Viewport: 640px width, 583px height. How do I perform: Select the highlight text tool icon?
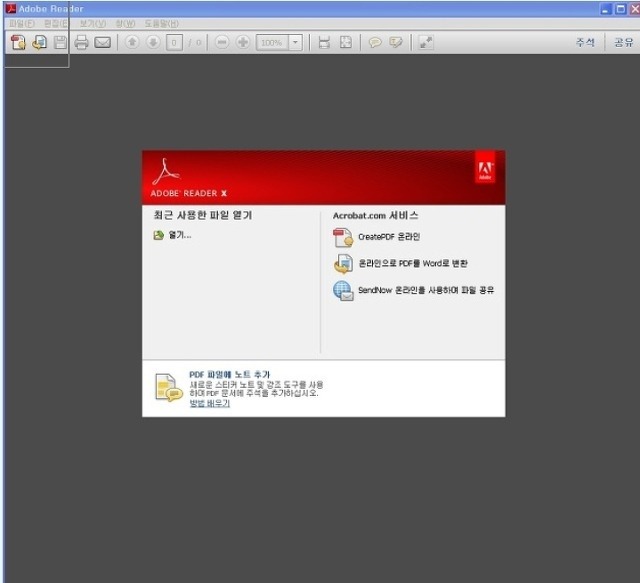pyautogui.click(x=396, y=42)
